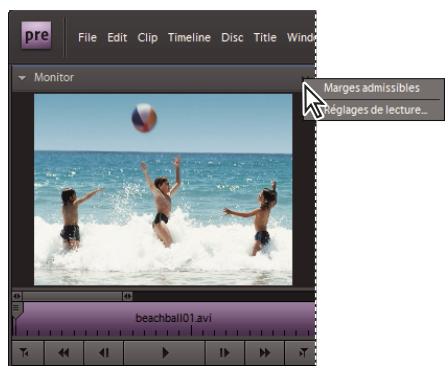Choose 'Réglages de lecture...' menu entry
The height and width of the screenshot is (370, 448).
(x=376, y=110)
